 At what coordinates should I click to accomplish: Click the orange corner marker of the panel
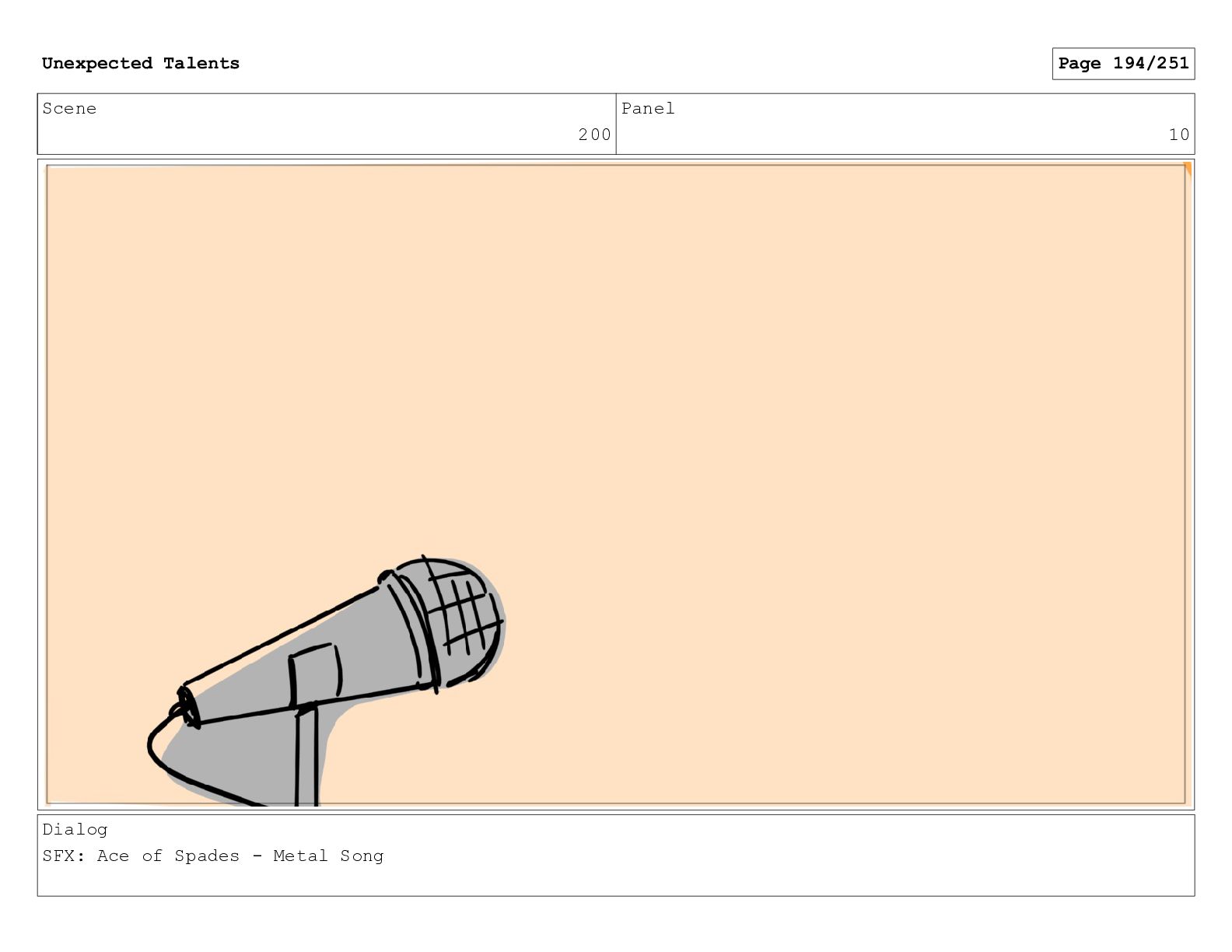tap(1188, 168)
